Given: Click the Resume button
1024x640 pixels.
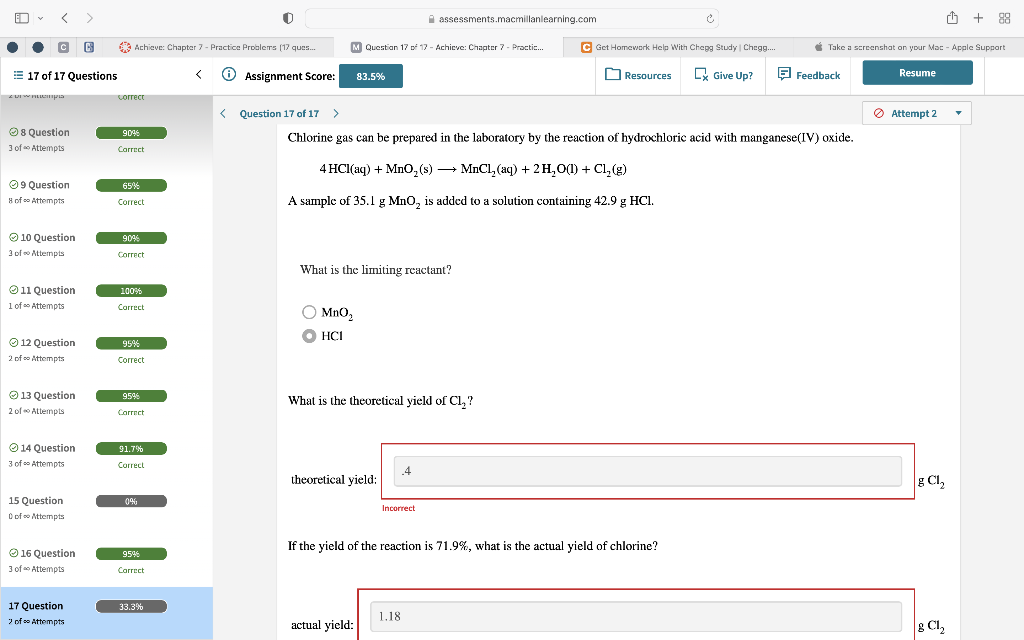Looking at the screenshot, I should pyautogui.click(x=918, y=73).
